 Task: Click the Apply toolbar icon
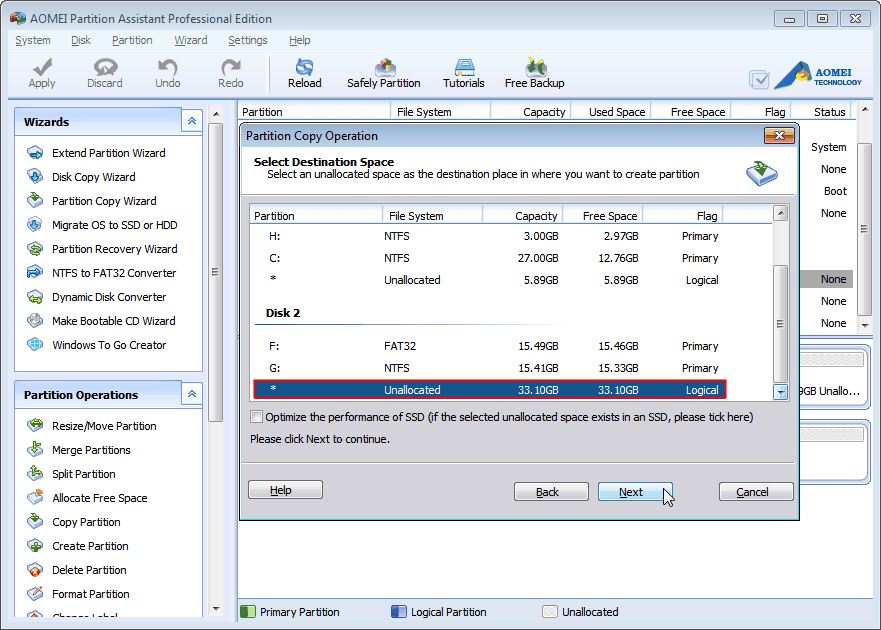pos(41,72)
